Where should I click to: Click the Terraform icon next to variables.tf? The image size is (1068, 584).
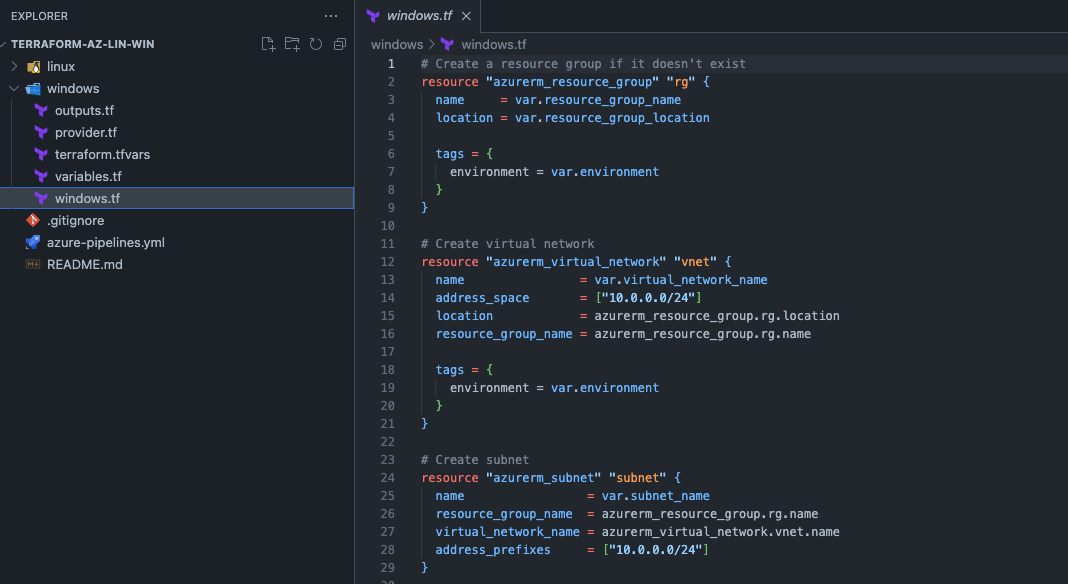[x=40, y=176]
